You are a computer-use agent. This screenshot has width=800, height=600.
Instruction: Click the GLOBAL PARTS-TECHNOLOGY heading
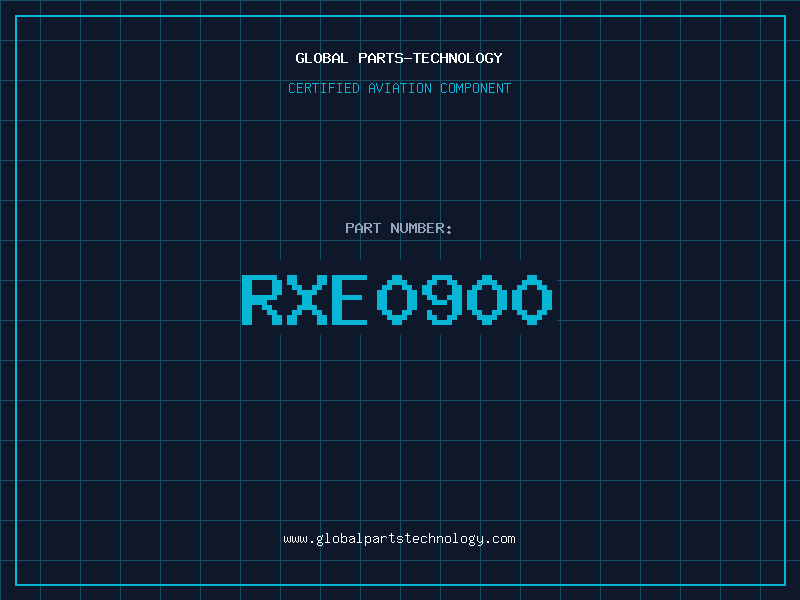(x=399, y=58)
